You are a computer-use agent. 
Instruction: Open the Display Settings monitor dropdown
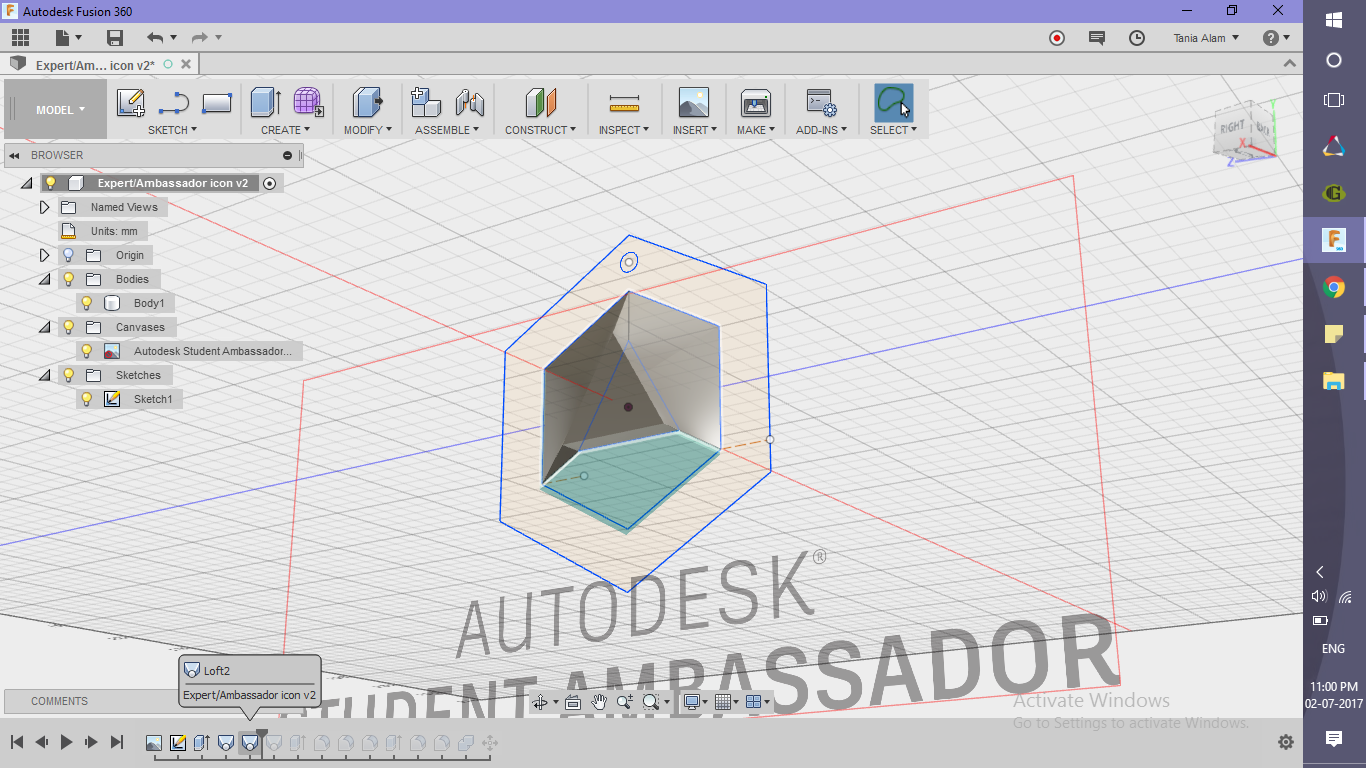(695, 702)
